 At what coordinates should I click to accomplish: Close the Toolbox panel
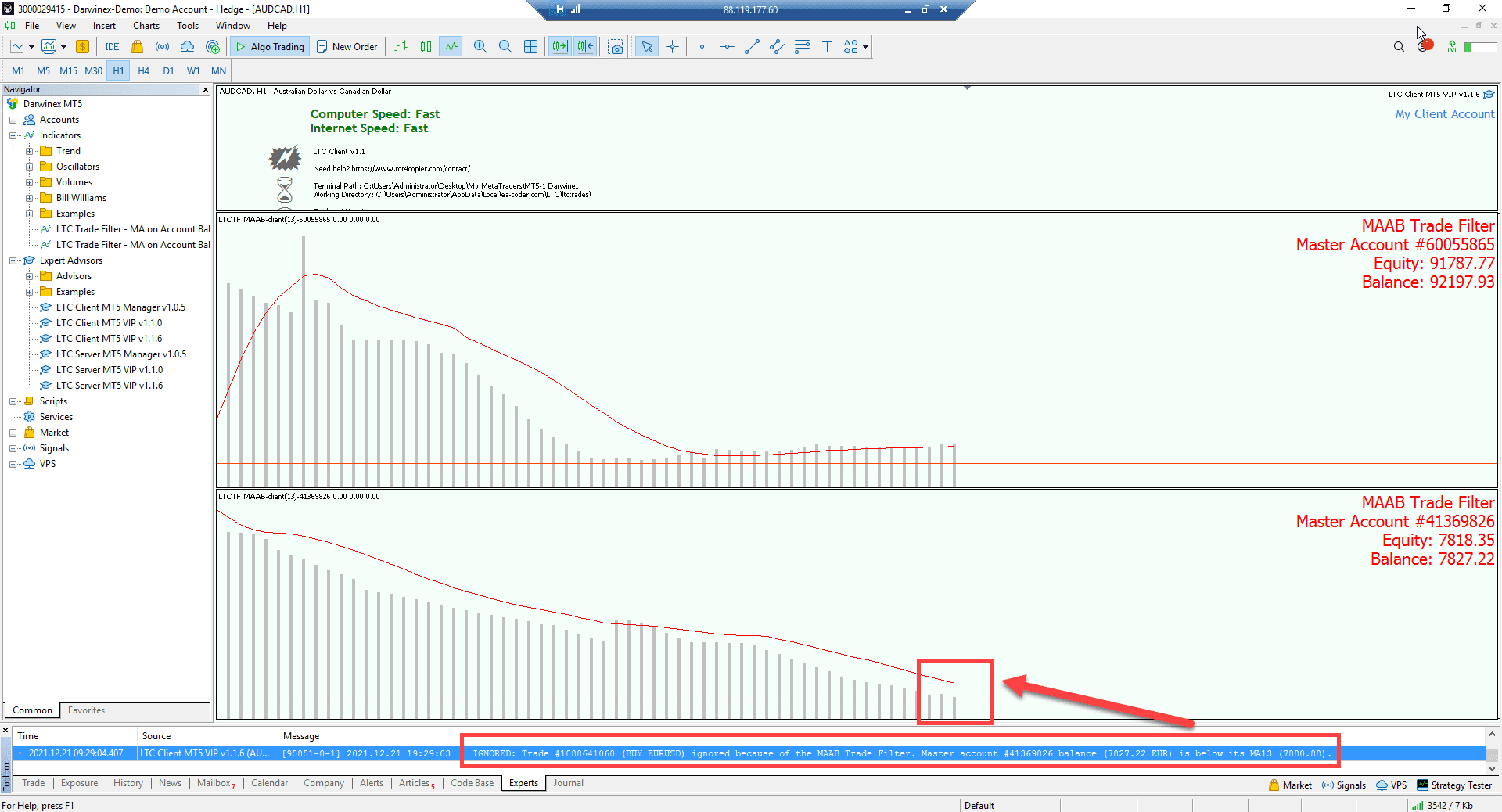click(x=5, y=731)
